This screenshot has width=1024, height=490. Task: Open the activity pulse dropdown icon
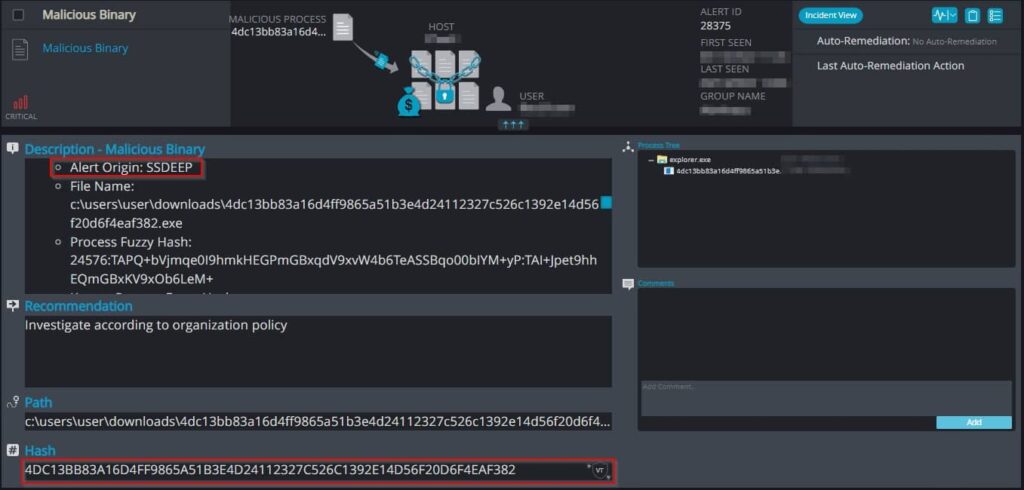(x=944, y=15)
